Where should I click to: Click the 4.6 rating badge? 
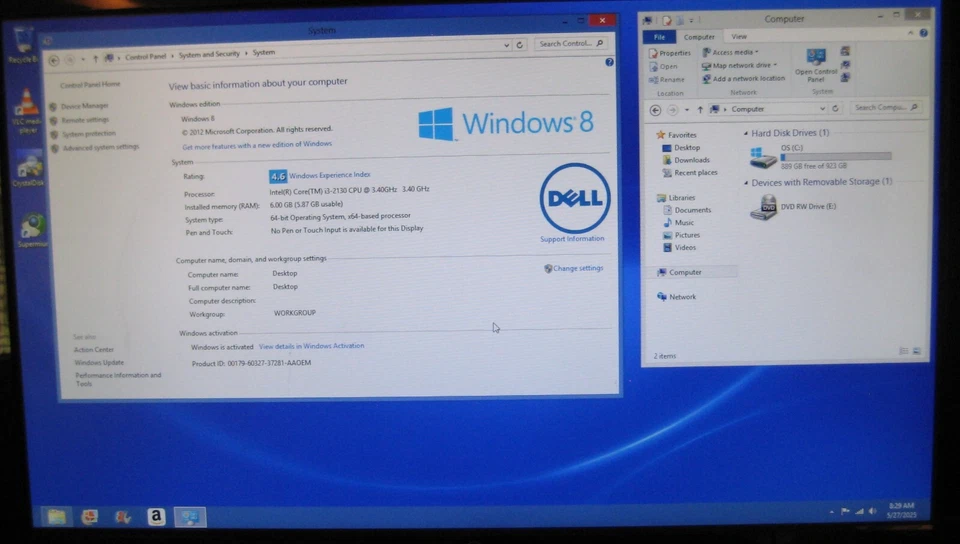[x=277, y=176]
